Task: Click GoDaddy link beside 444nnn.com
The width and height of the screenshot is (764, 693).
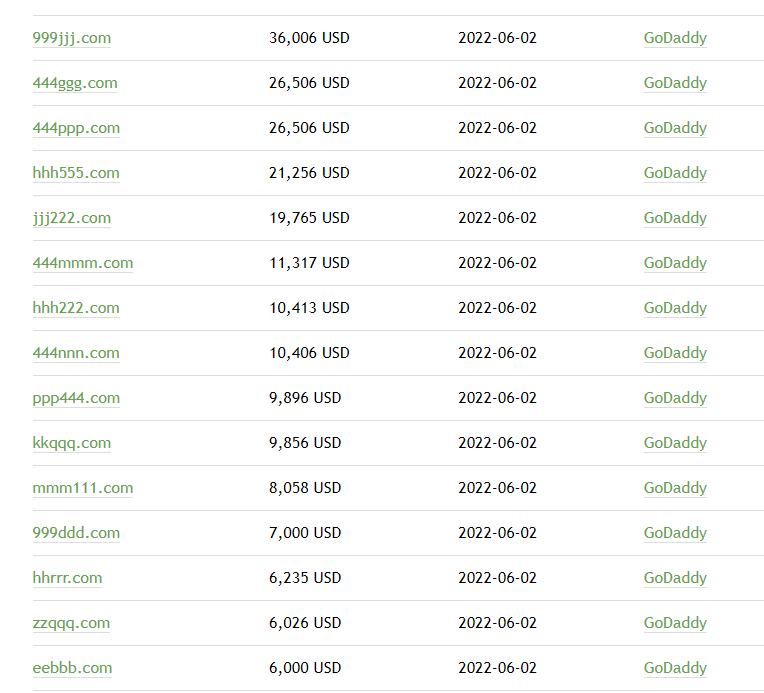Action: [x=675, y=353]
